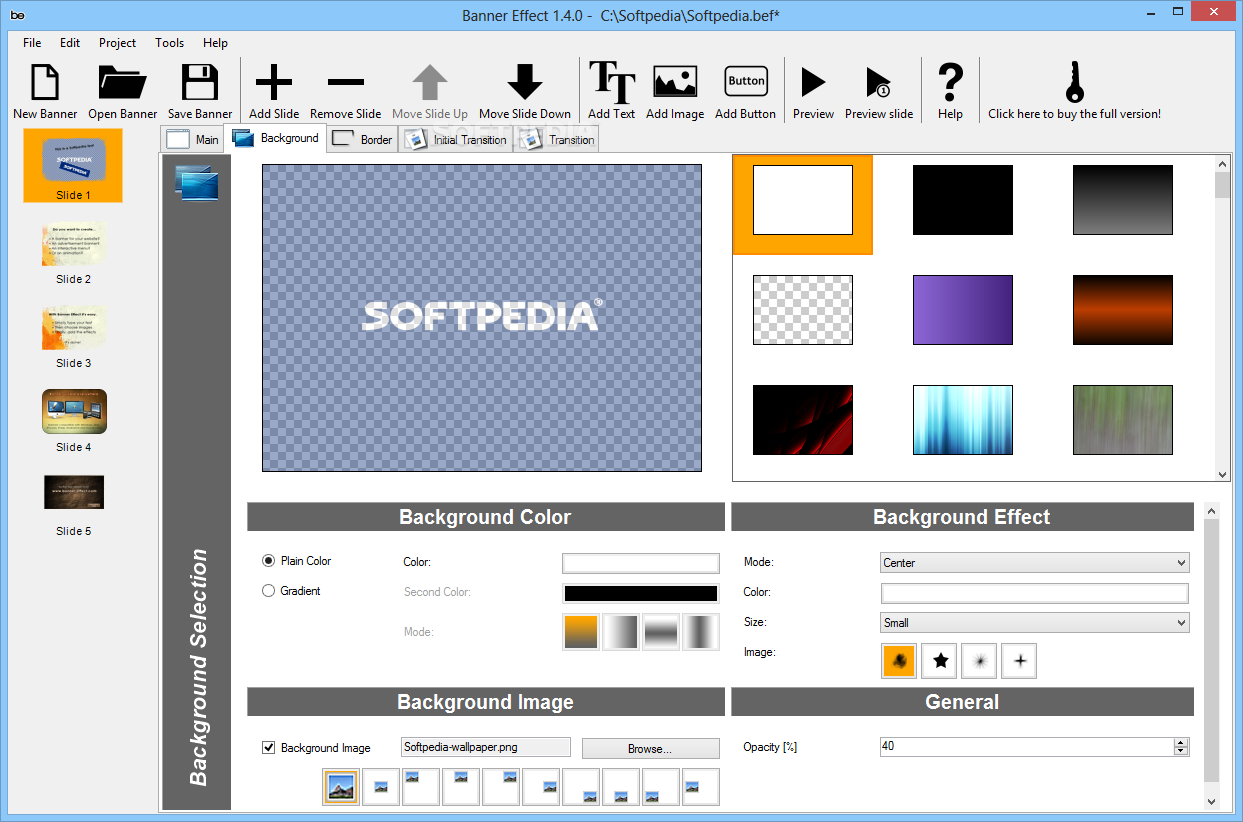
Task: Choose the splat background effect image
Action: point(899,661)
